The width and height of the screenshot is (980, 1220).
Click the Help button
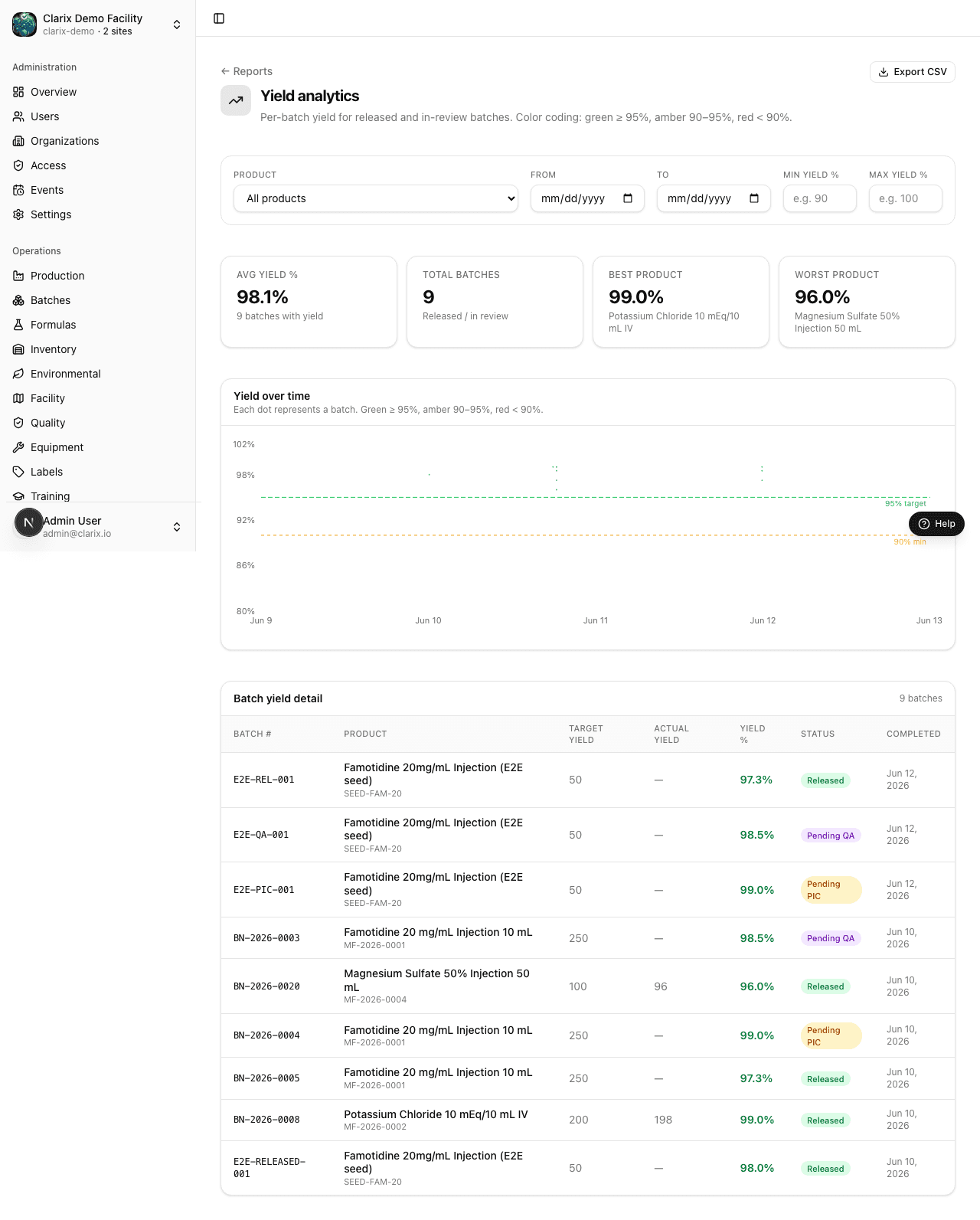click(x=936, y=524)
